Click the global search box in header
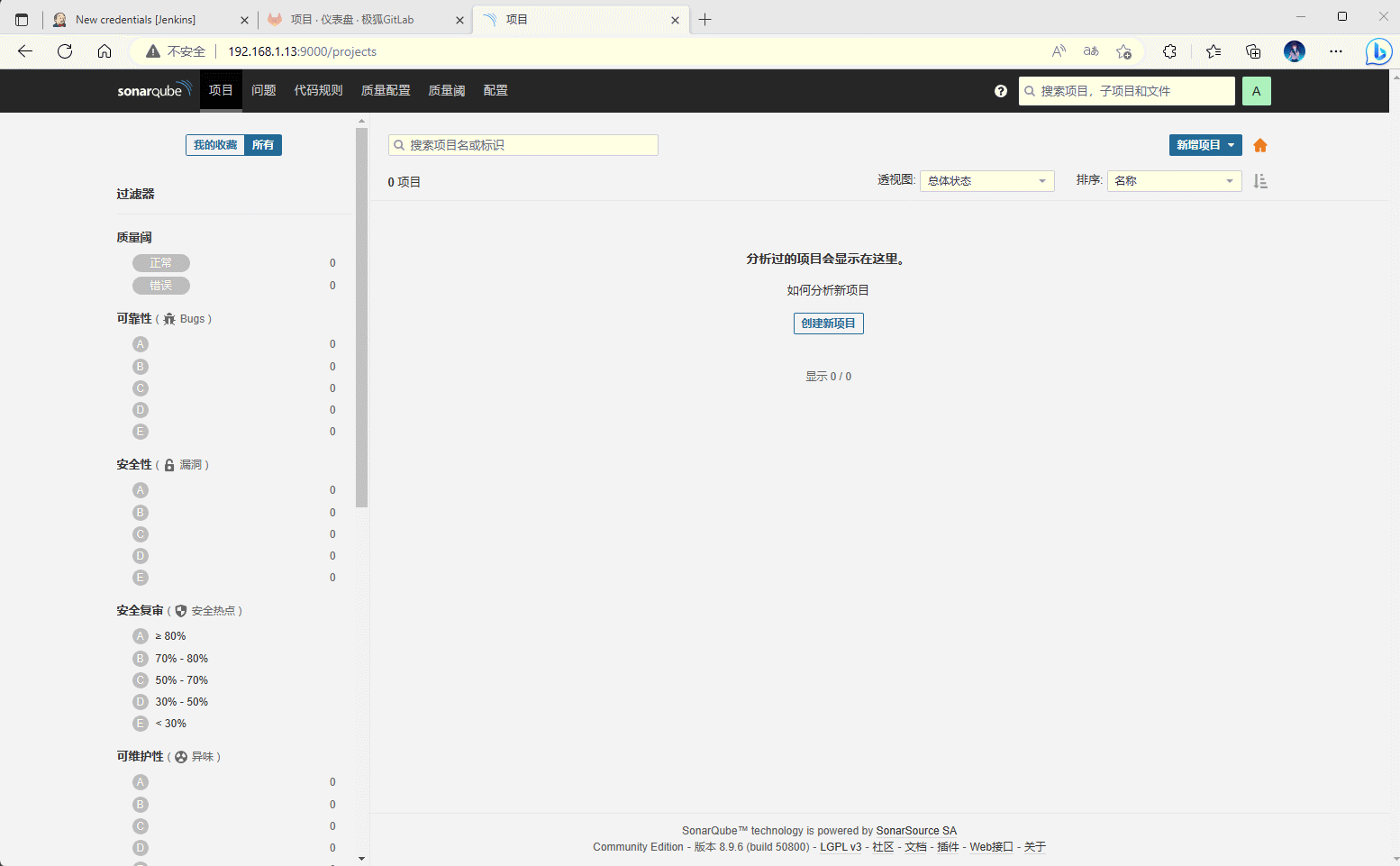This screenshot has width=1400, height=866. [1127, 91]
